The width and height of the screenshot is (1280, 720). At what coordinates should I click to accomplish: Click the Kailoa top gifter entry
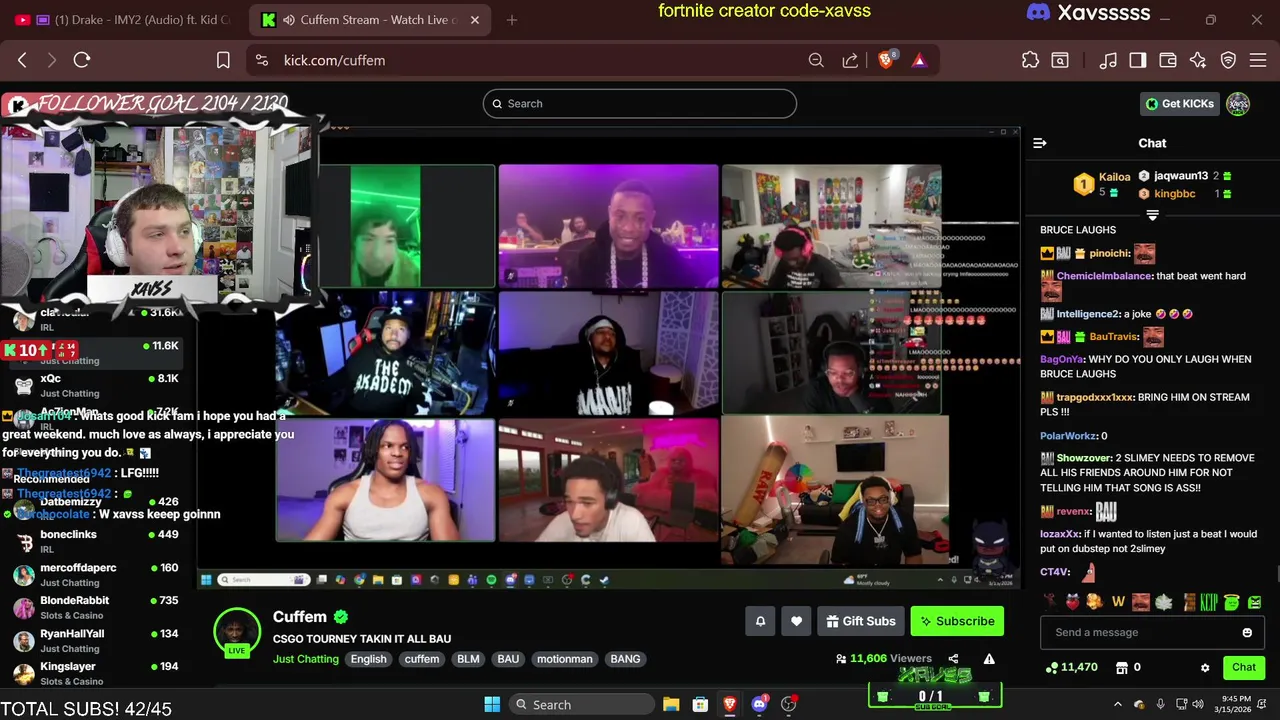tap(1102, 184)
